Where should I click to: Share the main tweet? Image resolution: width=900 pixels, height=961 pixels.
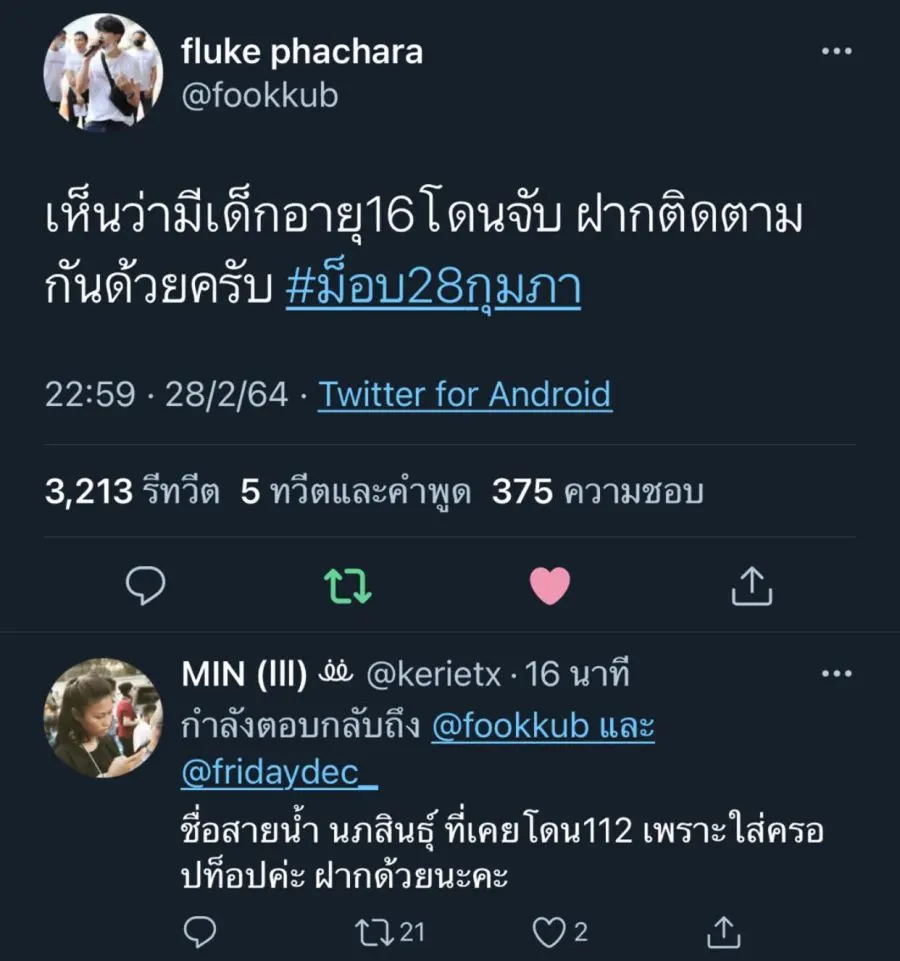tap(749, 586)
